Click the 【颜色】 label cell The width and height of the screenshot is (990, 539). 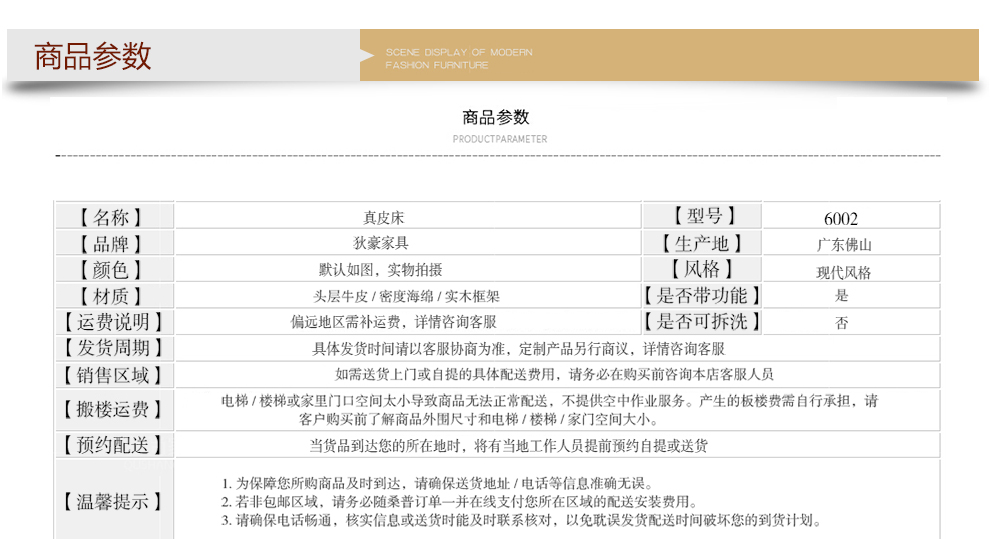click(112, 270)
